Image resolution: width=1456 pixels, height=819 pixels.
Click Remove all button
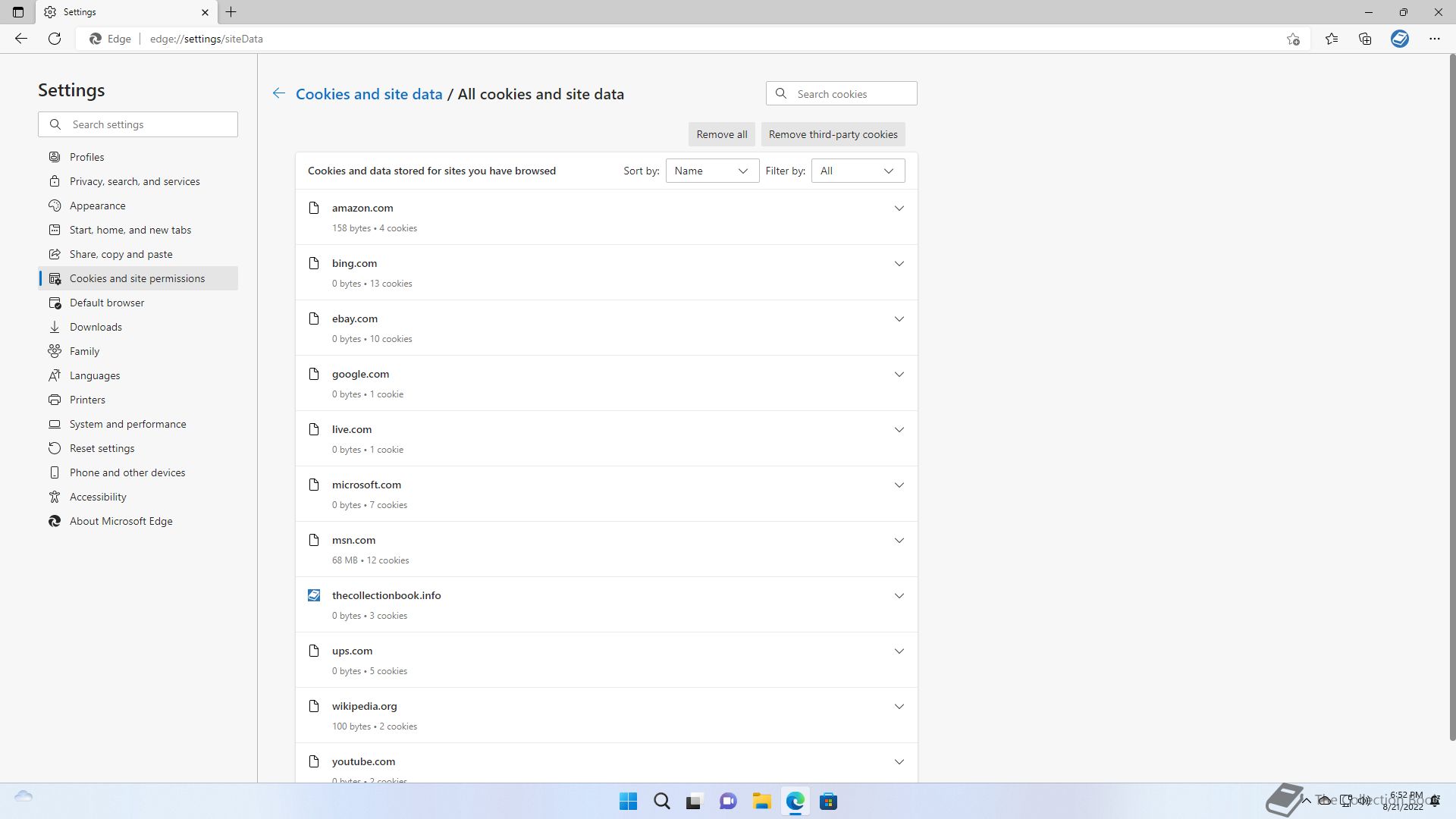pyautogui.click(x=722, y=134)
